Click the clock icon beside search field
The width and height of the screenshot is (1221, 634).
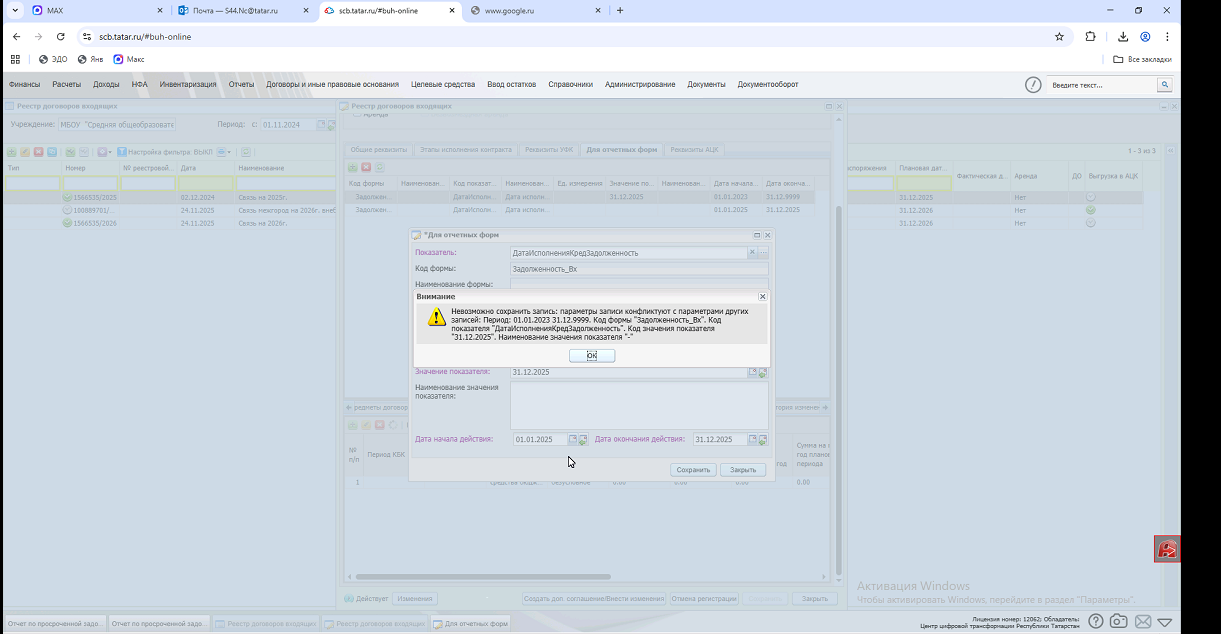(1033, 85)
